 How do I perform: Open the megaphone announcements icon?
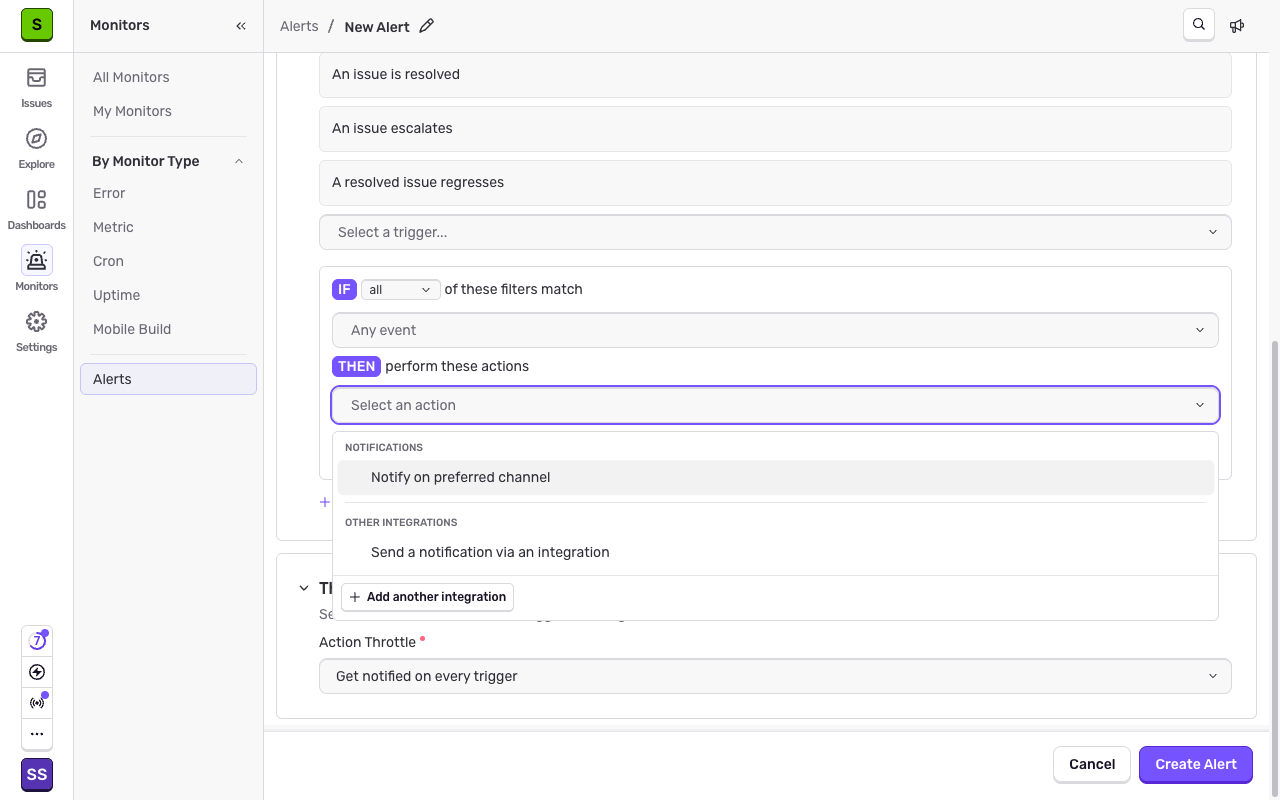click(1237, 25)
